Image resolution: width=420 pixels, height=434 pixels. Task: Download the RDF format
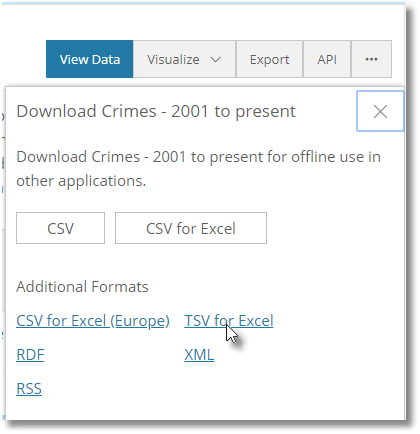[30, 355]
